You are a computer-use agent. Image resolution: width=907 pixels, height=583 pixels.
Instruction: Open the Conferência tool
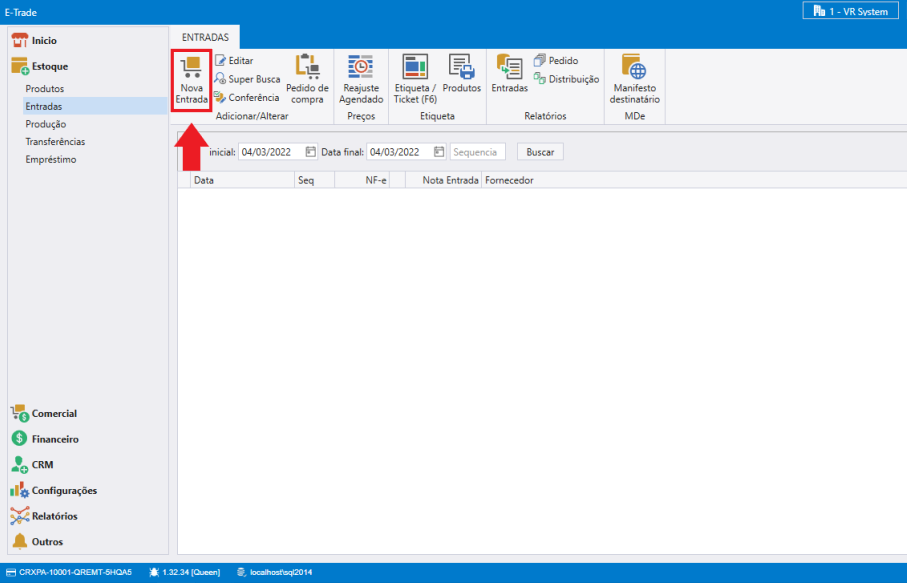coord(246,97)
